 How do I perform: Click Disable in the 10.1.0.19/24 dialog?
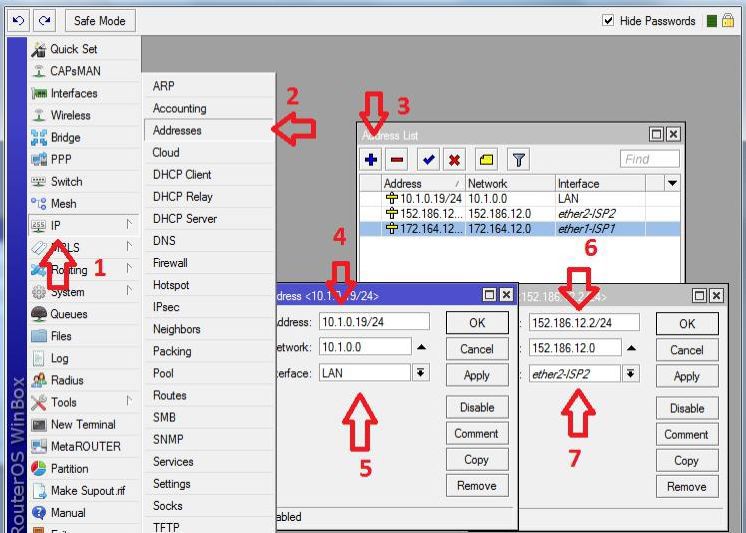point(477,407)
